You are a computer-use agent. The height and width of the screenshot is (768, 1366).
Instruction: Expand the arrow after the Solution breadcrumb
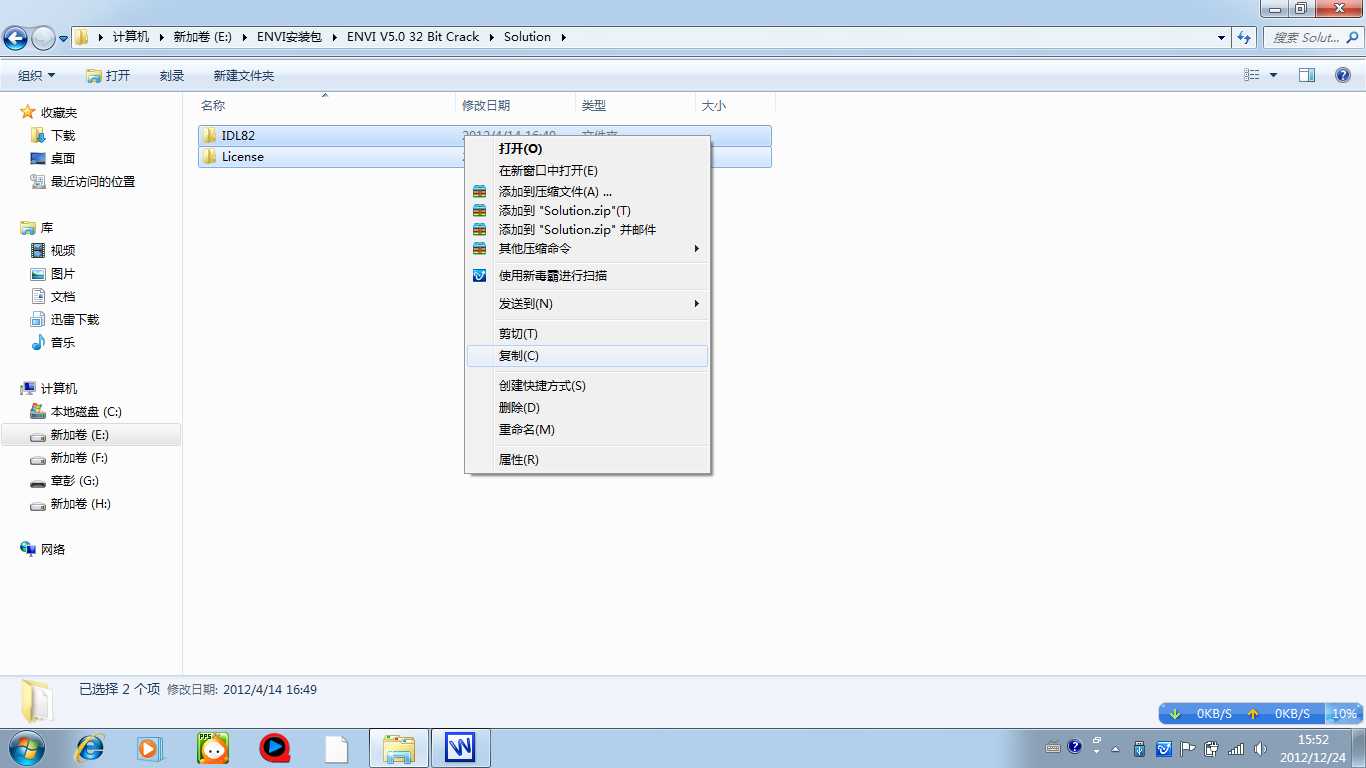point(563,37)
